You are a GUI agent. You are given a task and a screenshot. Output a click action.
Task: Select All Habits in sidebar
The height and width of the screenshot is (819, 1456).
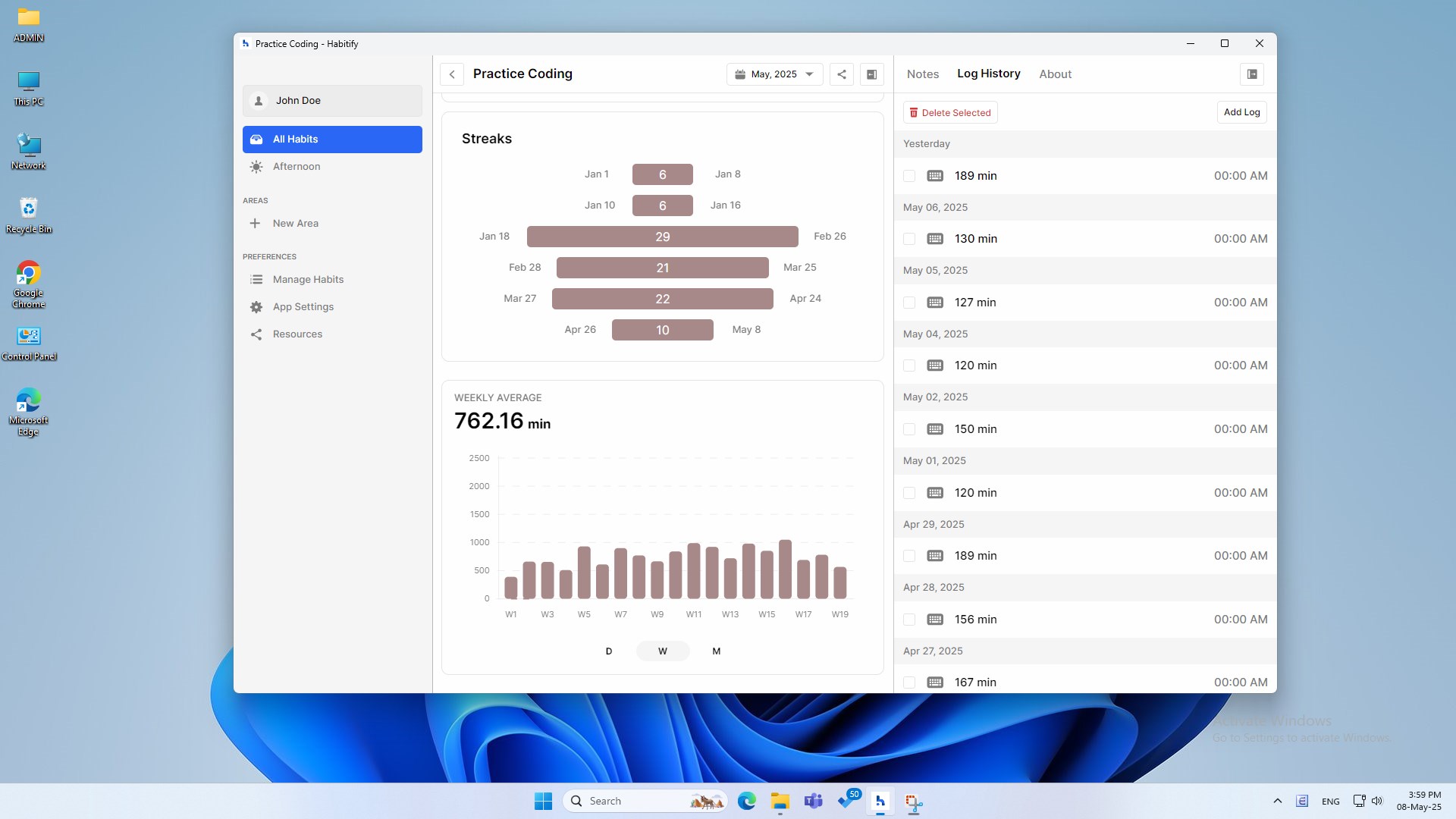tap(332, 140)
